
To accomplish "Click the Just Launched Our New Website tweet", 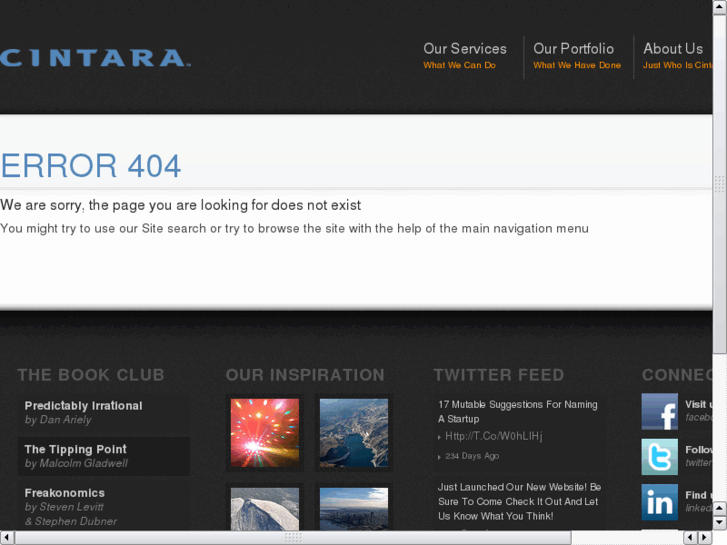I will tap(519, 501).
